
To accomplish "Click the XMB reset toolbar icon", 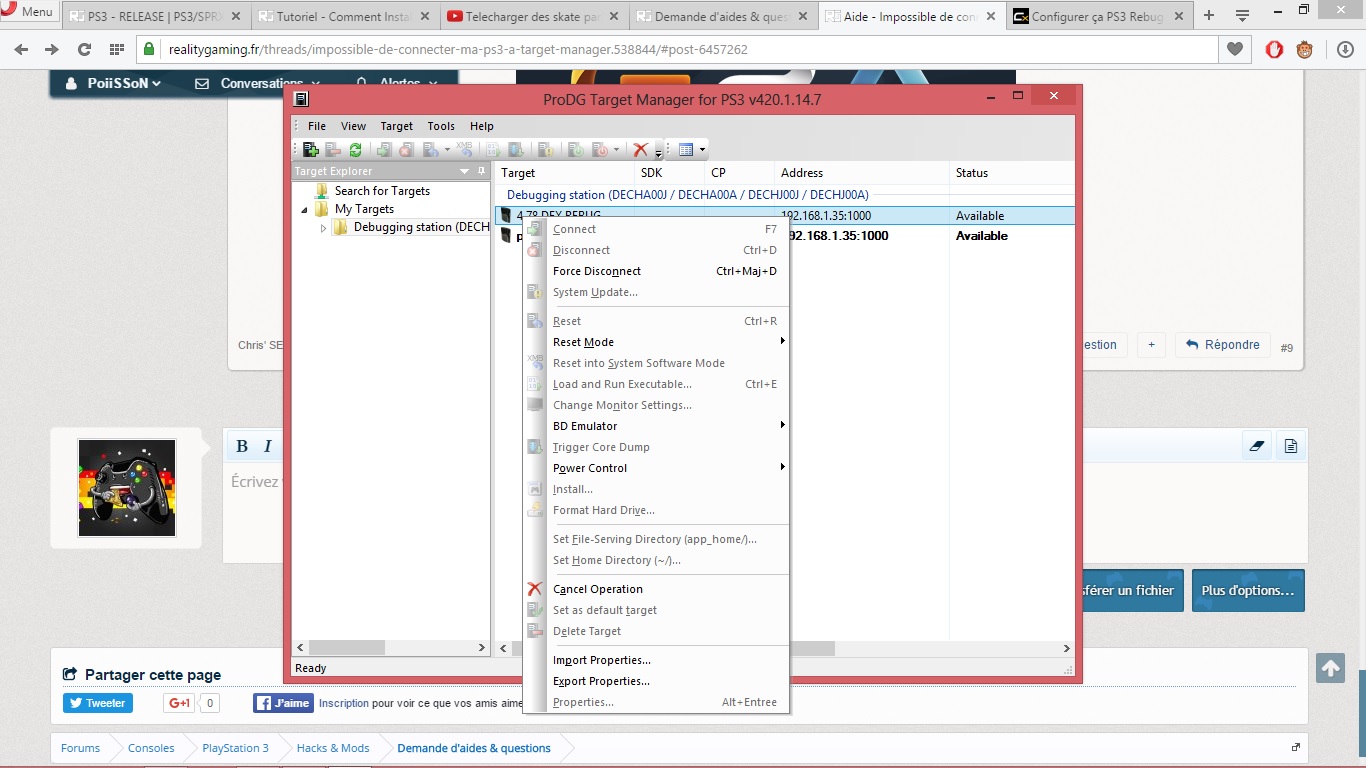I will coord(465,150).
